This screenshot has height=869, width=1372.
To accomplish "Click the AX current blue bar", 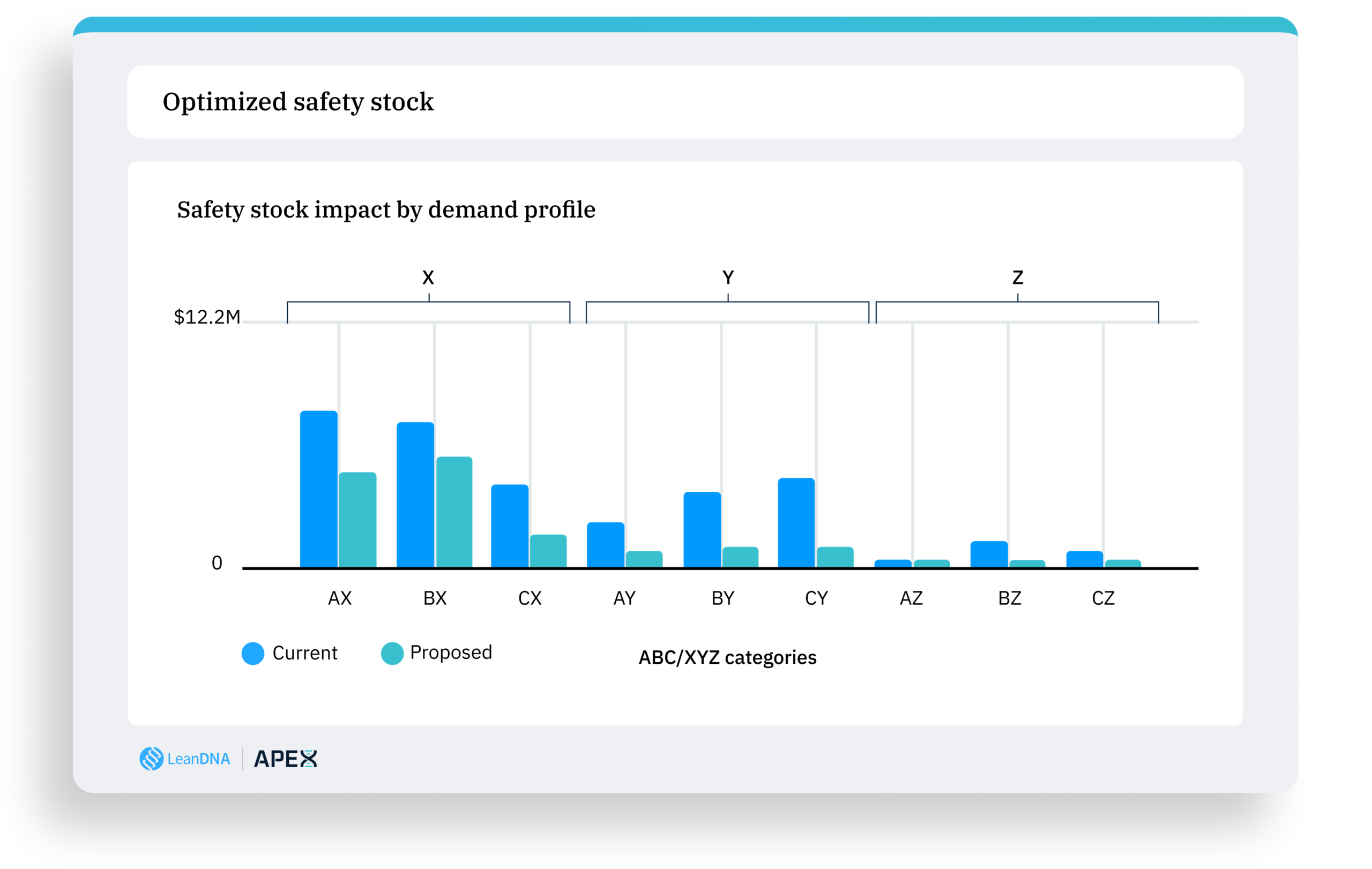I will 319,489.
